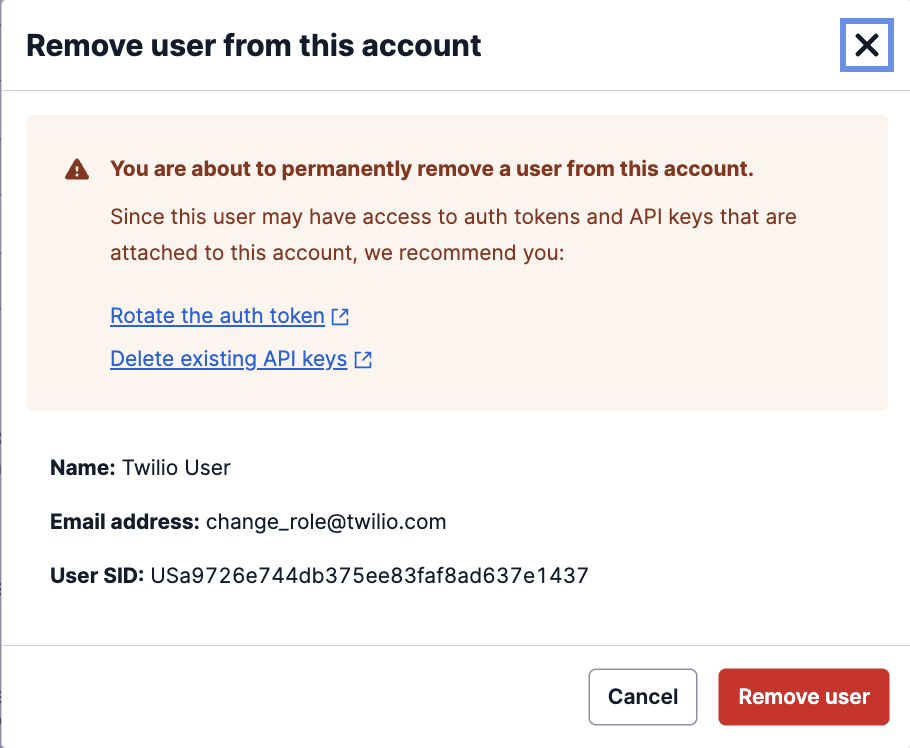Open the Rotate the auth token link
This screenshot has height=748, width=910.
(217, 317)
